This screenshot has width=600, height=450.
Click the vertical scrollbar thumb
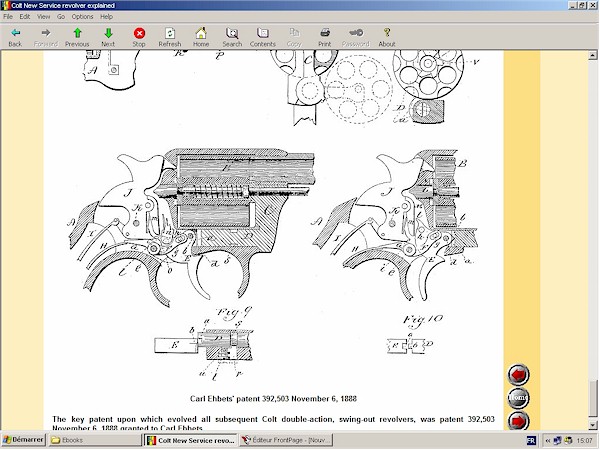point(592,400)
